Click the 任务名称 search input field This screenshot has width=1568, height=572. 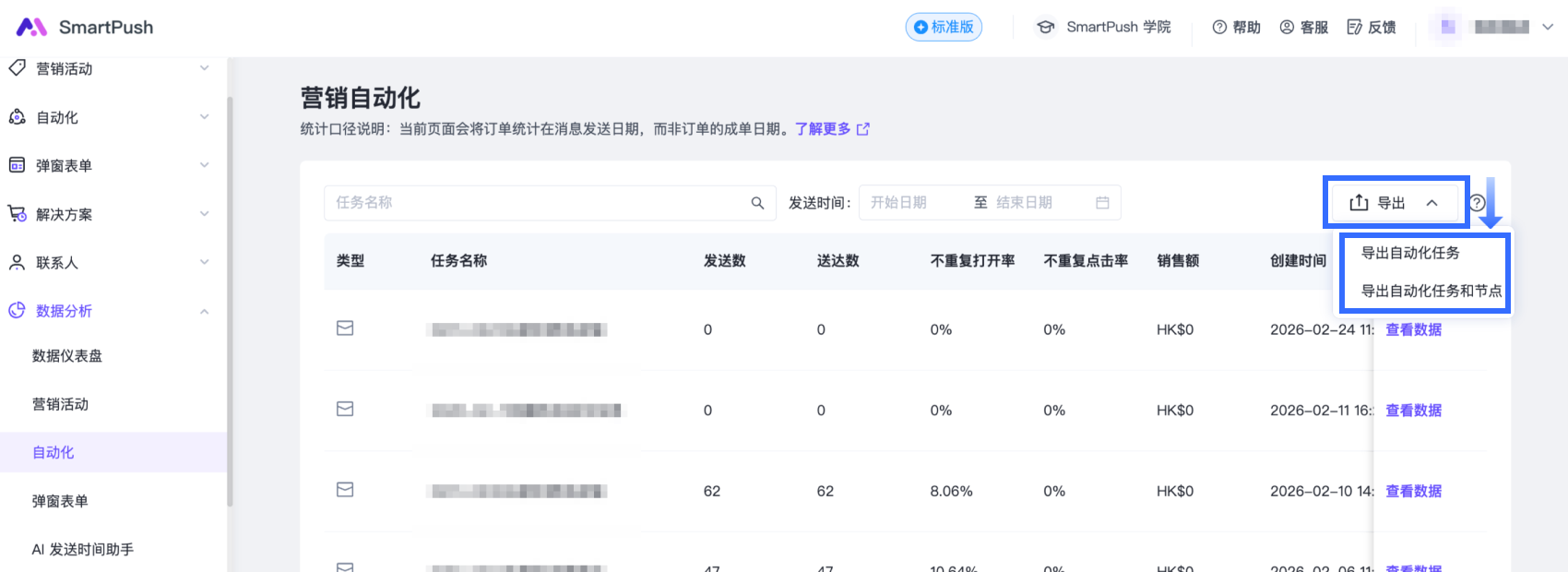pyautogui.click(x=535, y=203)
